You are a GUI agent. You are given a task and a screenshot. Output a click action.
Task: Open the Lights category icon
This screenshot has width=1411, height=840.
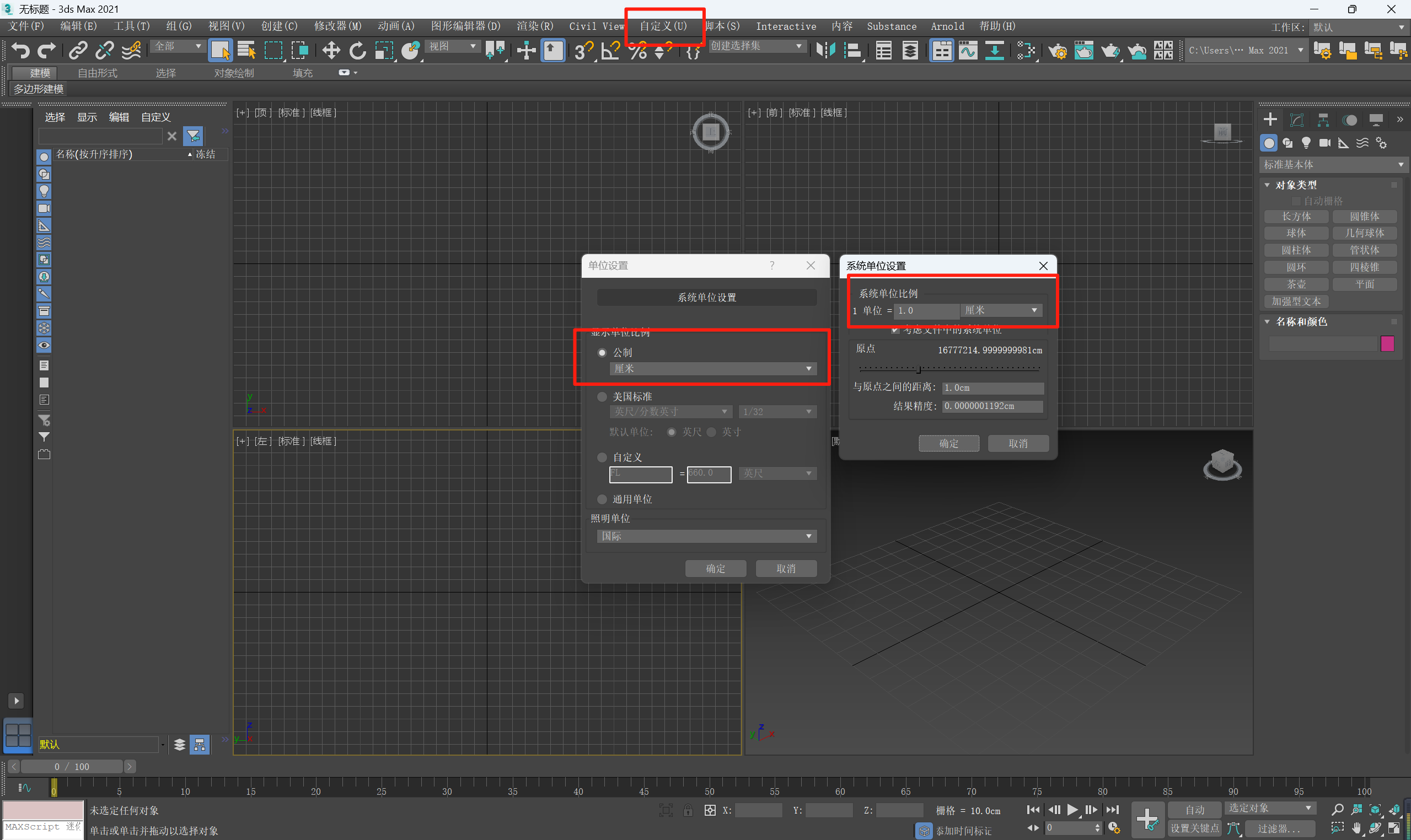1306,143
